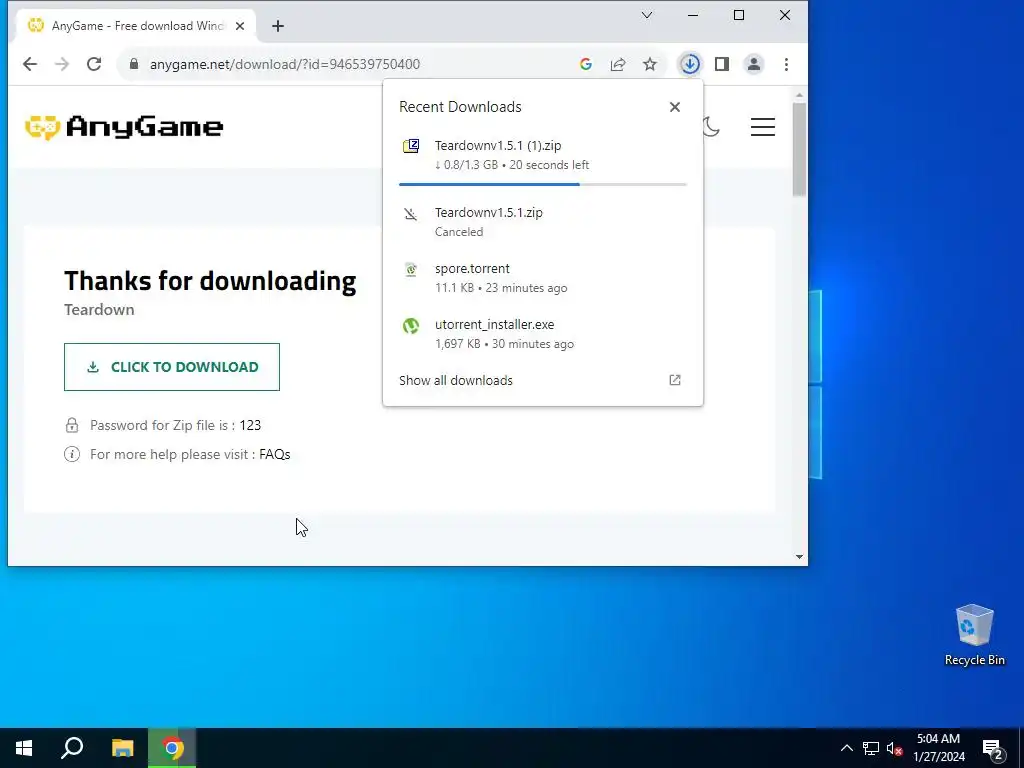Open Chrome three-dot menu
Screen dimensions: 1024x768
pos(786,64)
